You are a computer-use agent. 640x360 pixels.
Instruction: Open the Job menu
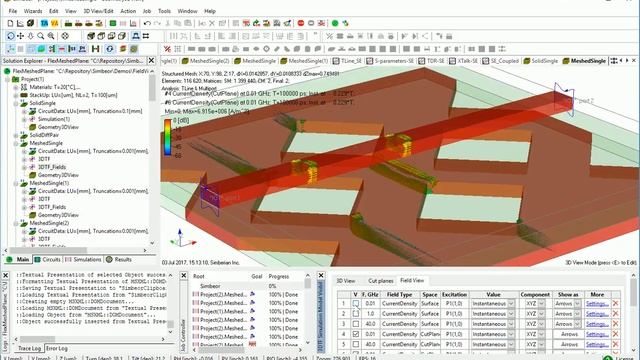[147, 11]
